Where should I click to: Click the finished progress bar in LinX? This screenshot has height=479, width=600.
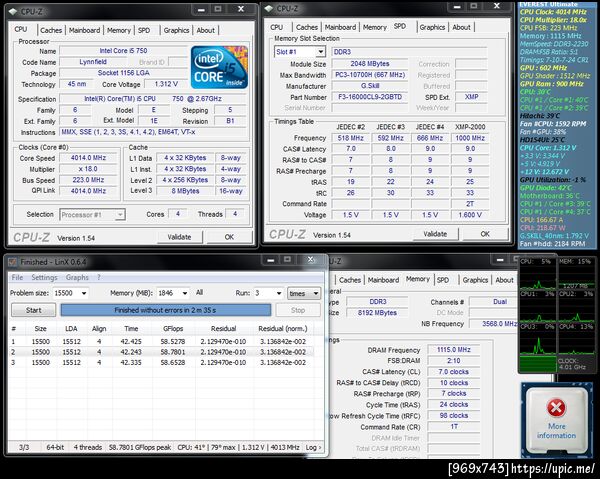click(166, 310)
